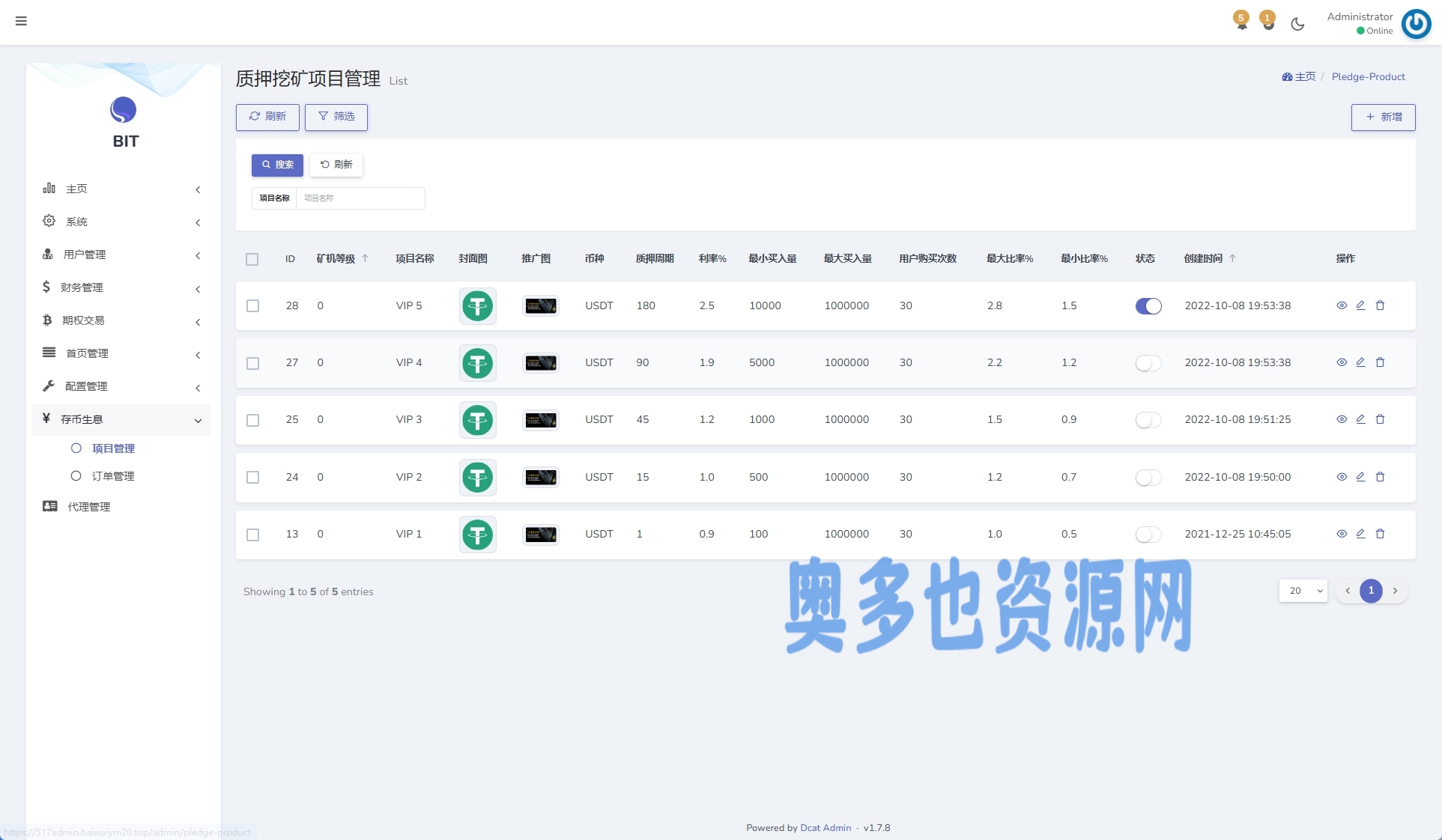1442x840 pixels.
Task: Check the select-all header checkbox
Action: point(252,259)
